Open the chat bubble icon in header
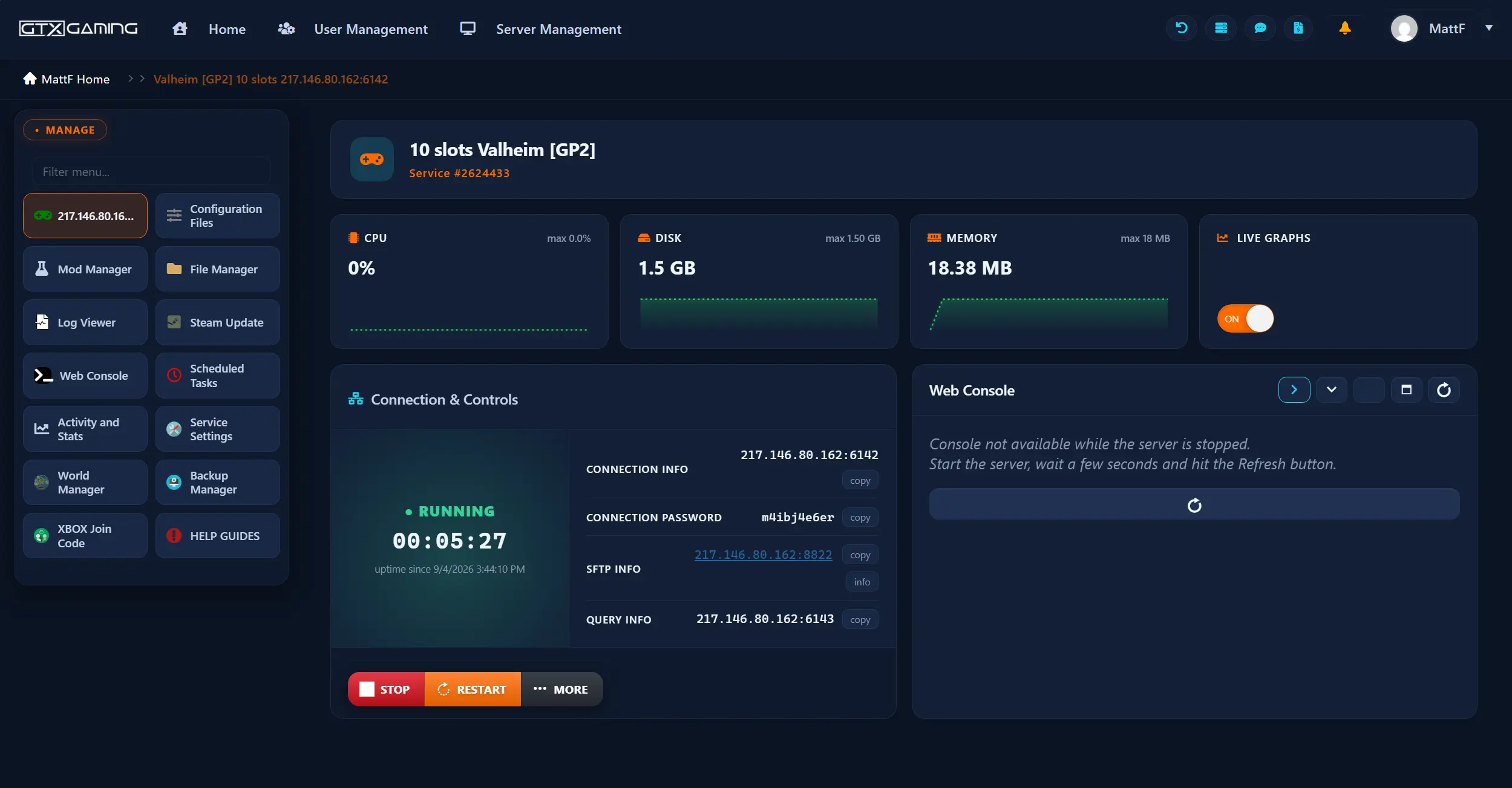The width and height of the screenshot is (1512, 788). [x=1260, y=28]
